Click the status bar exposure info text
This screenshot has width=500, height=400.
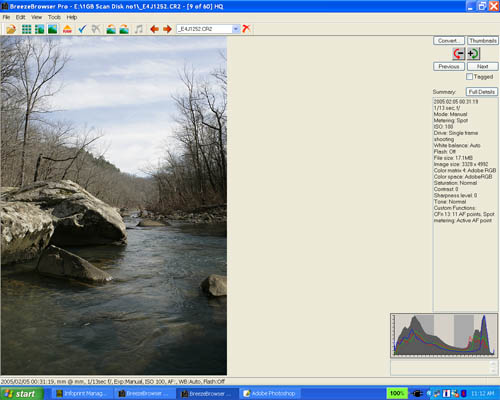point(113,381)
